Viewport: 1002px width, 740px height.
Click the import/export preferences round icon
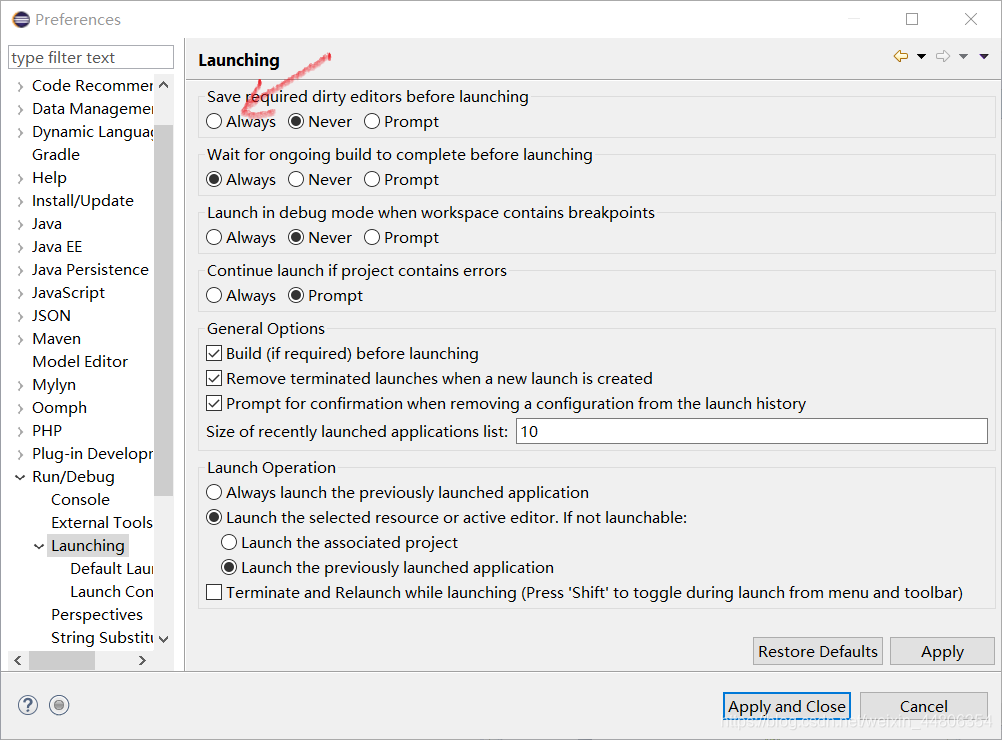coord(59,705)
